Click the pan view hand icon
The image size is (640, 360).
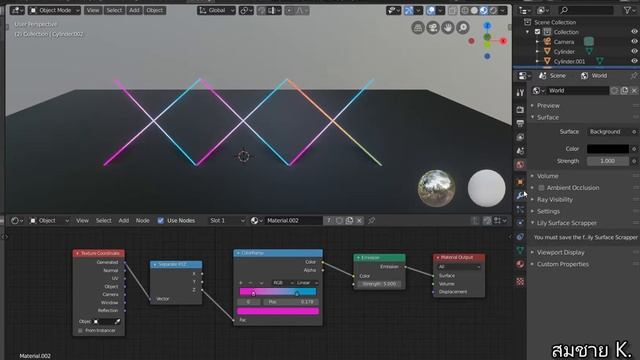448,28
